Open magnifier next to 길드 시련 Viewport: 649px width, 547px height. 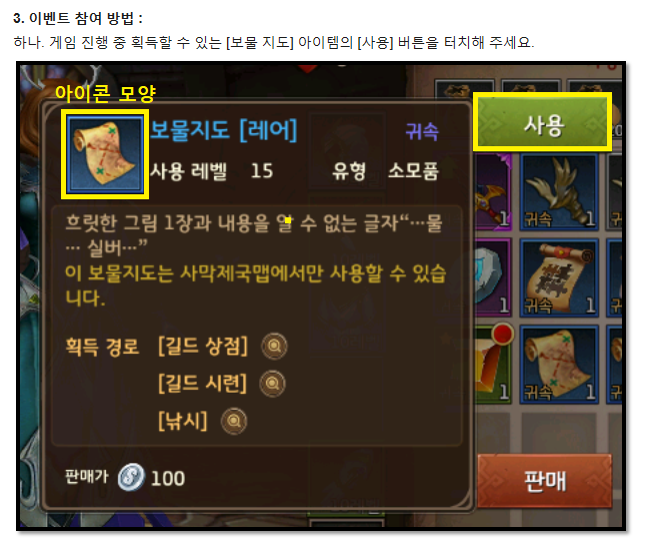[272, 384]
